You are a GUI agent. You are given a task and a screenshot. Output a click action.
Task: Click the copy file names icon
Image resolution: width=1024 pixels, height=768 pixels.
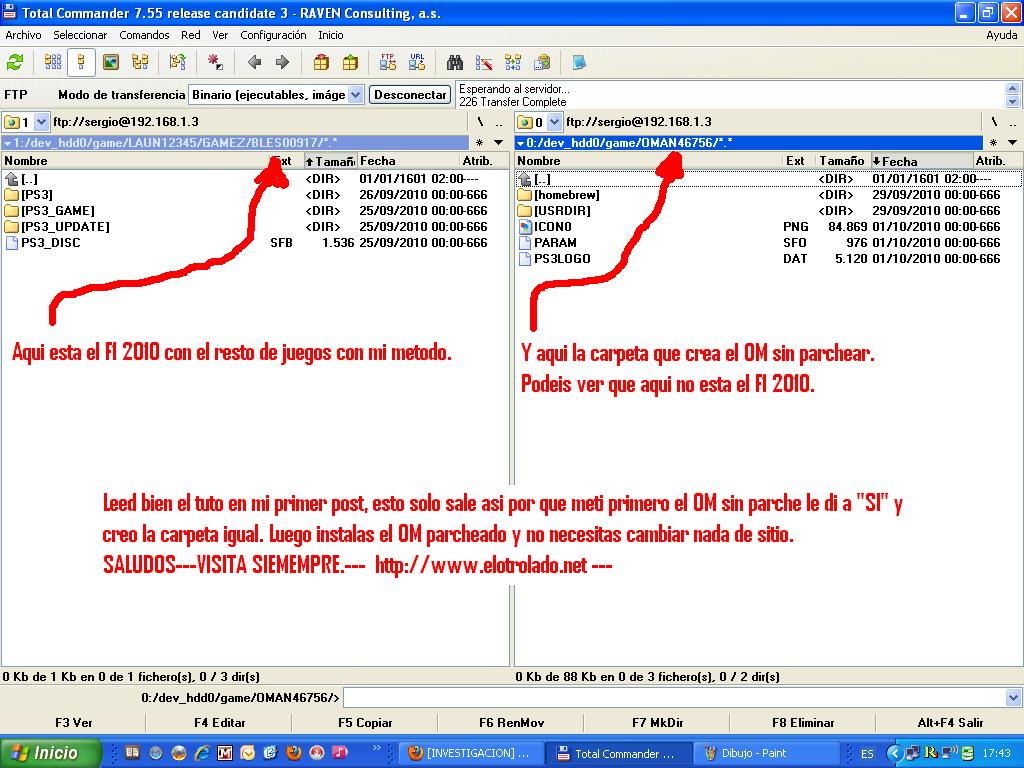point(541,63)
